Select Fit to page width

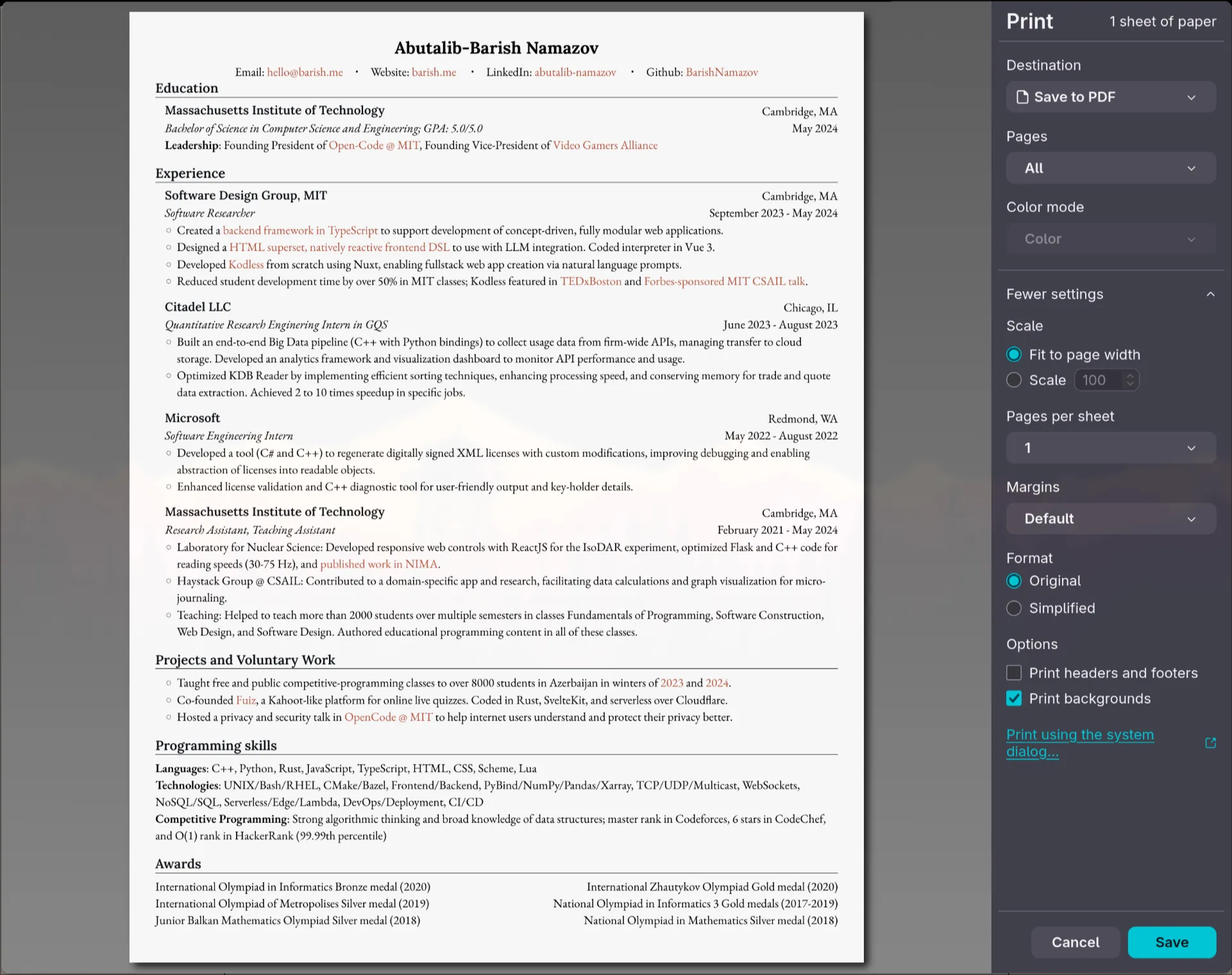point(1014,354)
